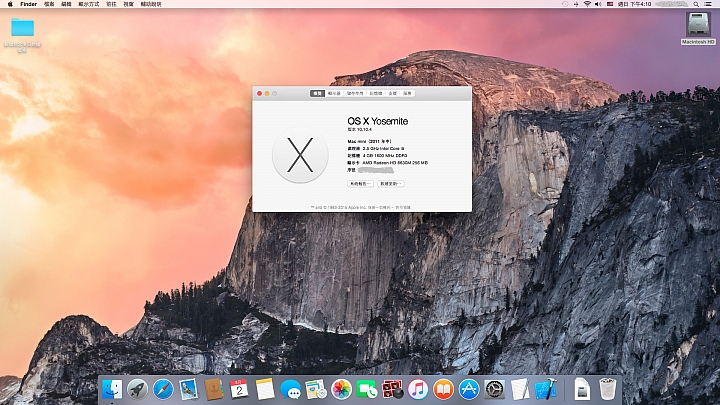Switch to the 儲存空間 (Storage) tab

tap(355, 93)
